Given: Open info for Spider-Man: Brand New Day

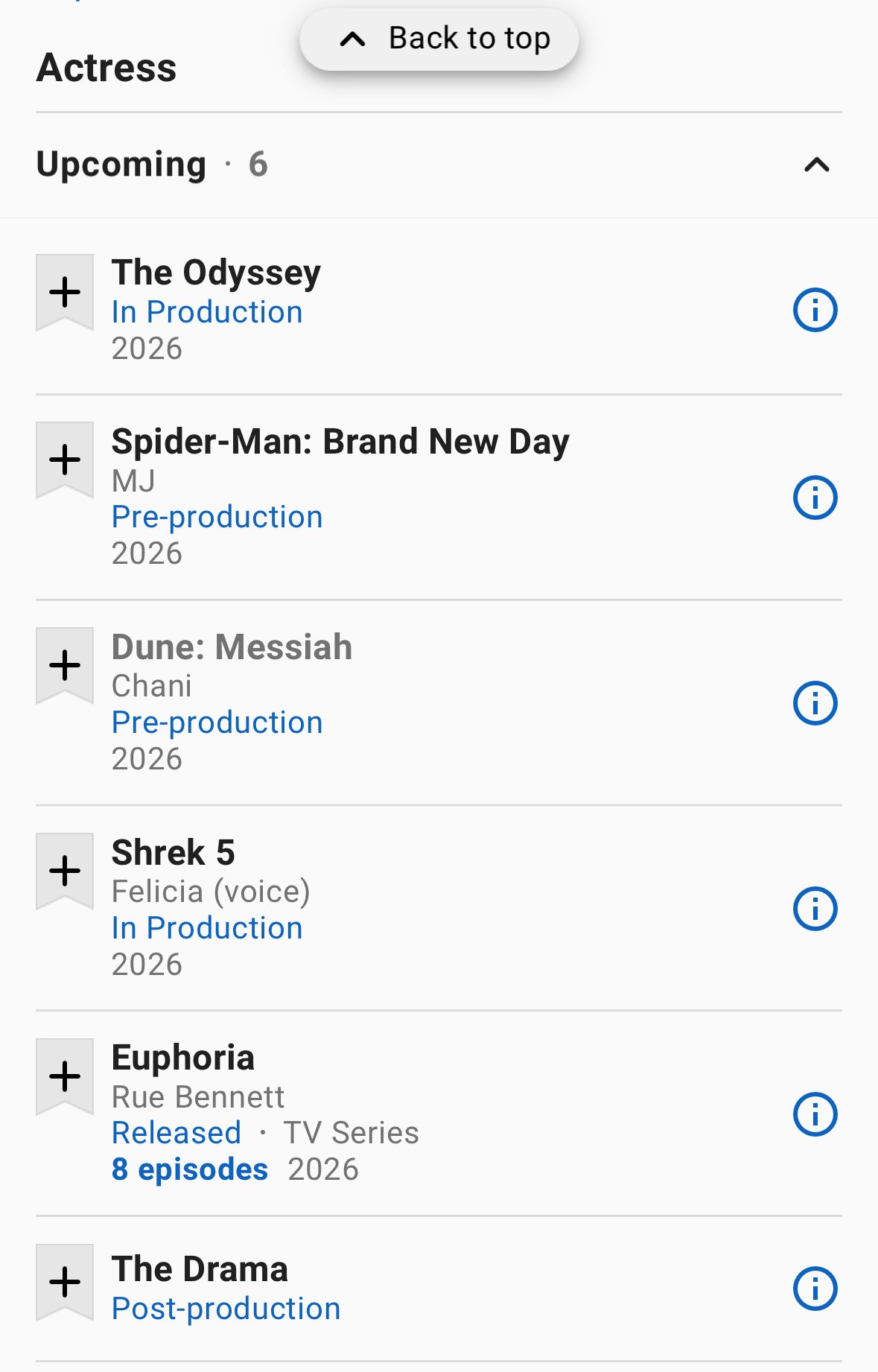Looking at the screenshot, I should pyautogui.click(x=815, y=498).
